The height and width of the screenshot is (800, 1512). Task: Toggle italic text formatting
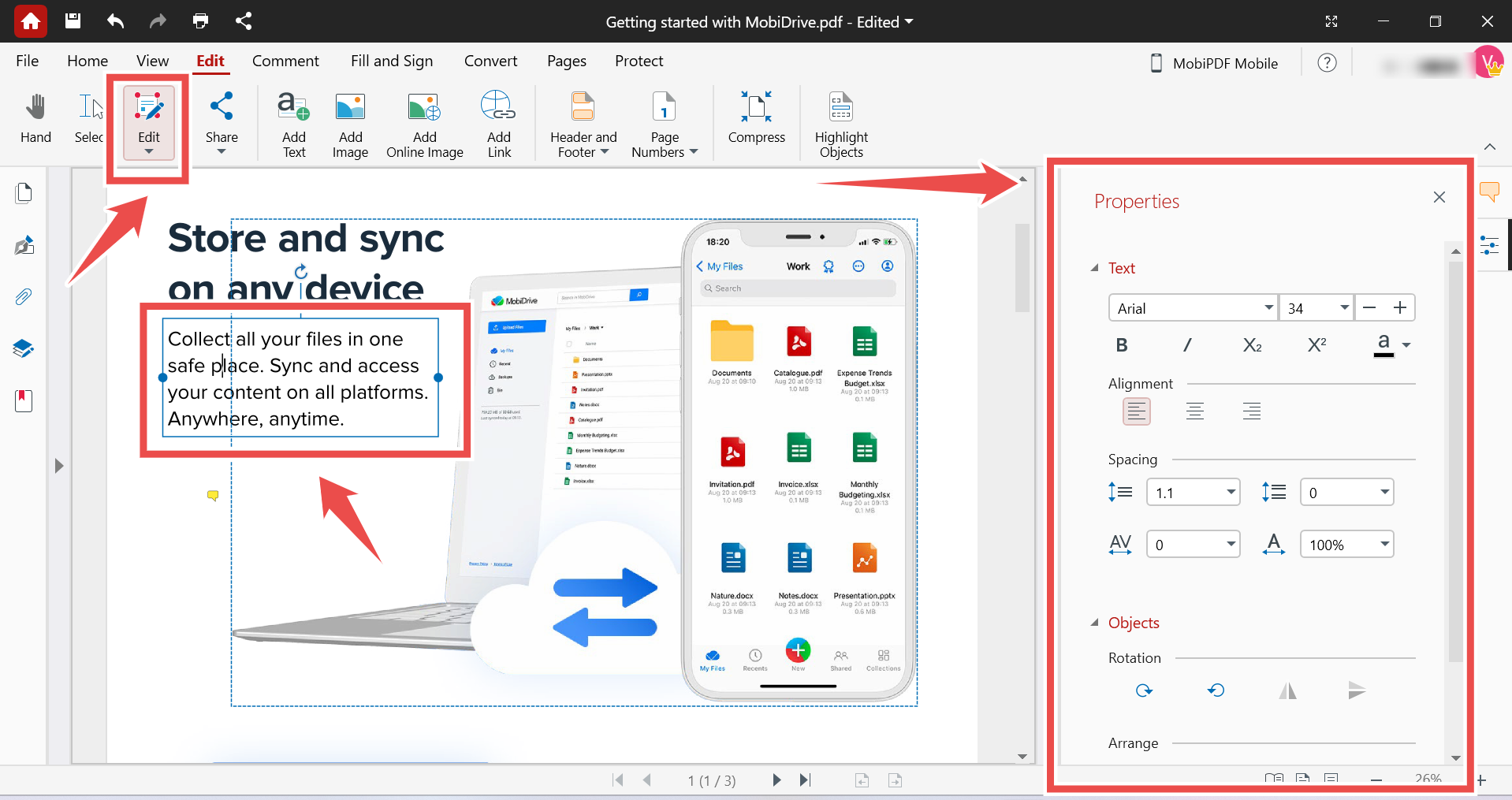pyautogui.click(x=1186, y=344)
